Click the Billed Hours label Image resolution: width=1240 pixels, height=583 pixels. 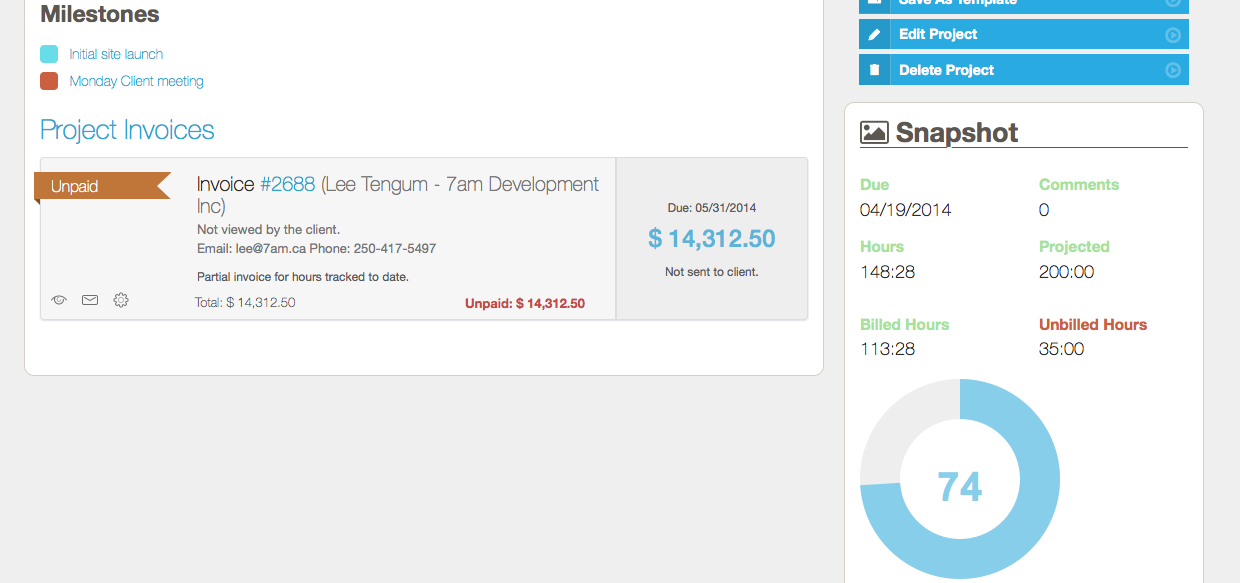(x=904, y=324)
